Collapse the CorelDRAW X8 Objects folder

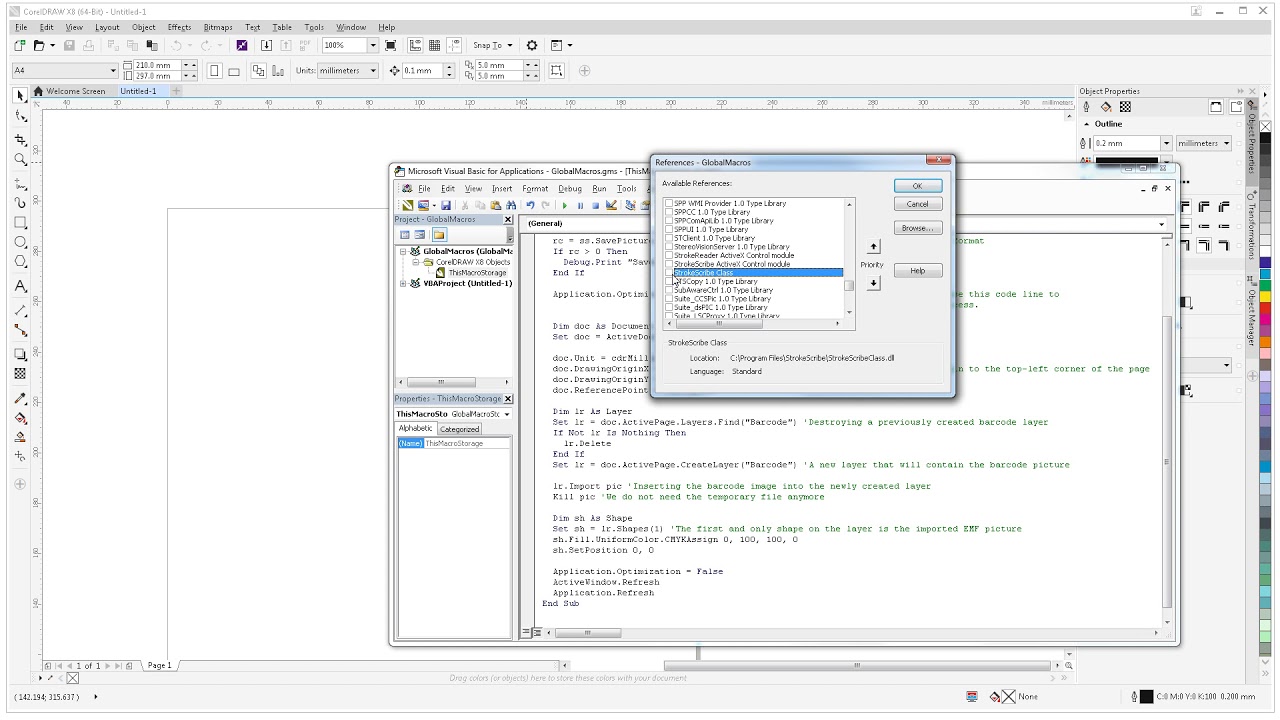(416, 262)
